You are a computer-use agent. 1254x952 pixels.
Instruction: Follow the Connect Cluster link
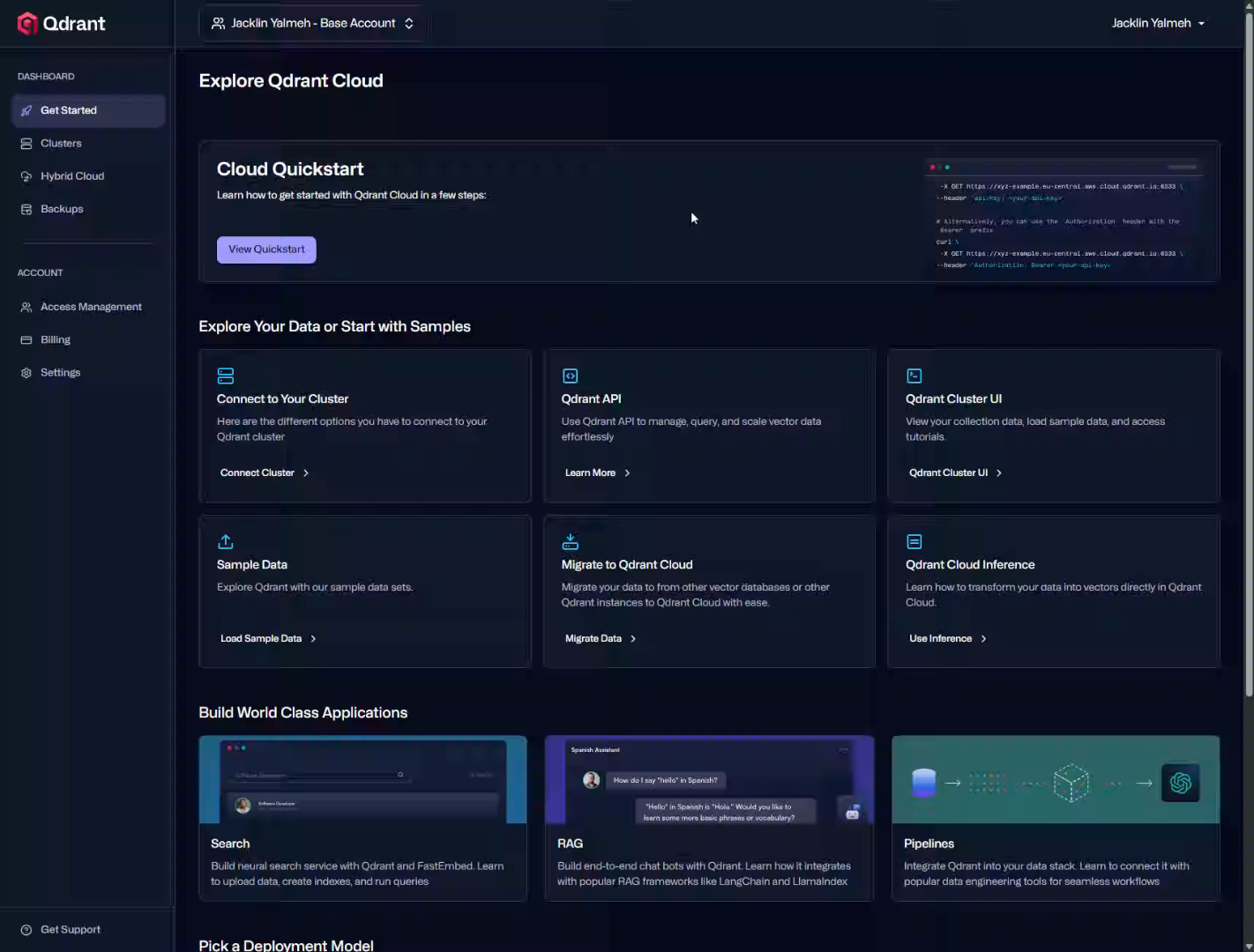point(265,473)
